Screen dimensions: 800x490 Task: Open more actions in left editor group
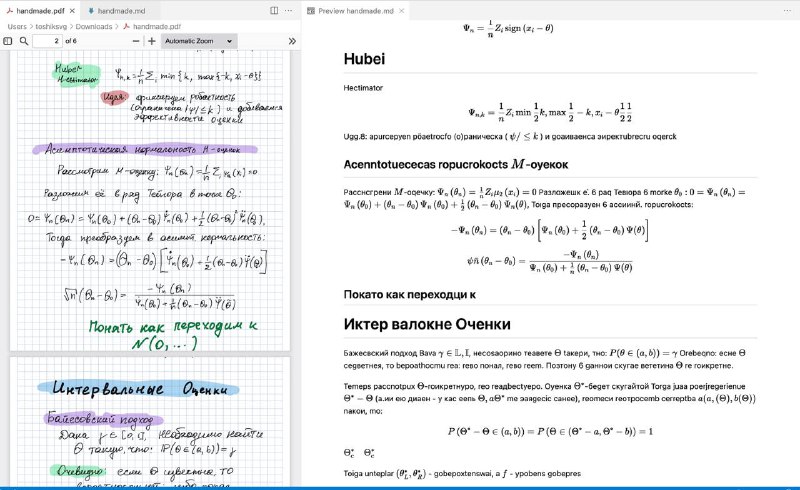tap(288, 11)
